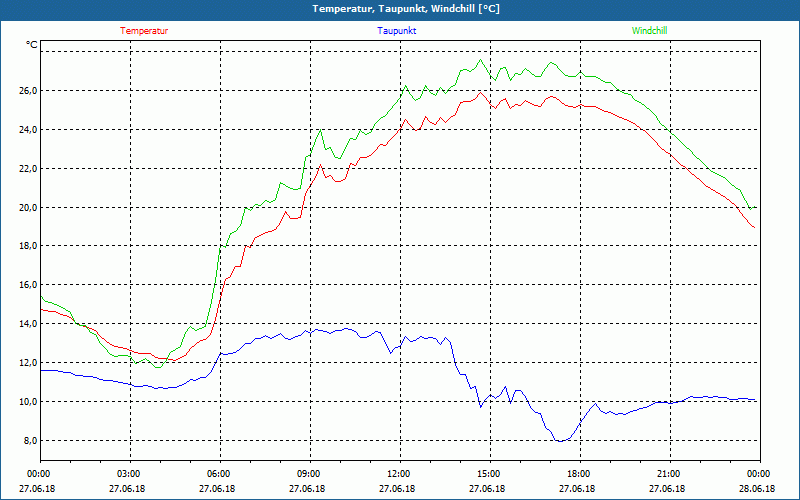Click the 18:00 time axis label
The image size is (800, 500).
(580, 474)
